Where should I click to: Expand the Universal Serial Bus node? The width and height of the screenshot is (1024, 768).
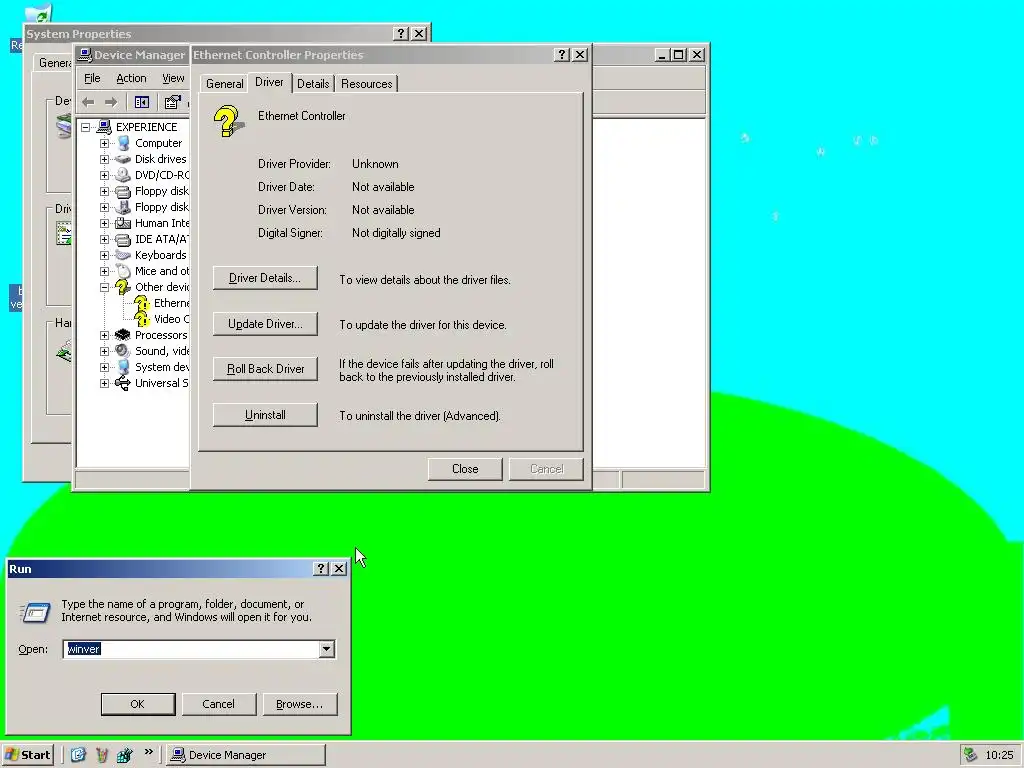point(104,383)
